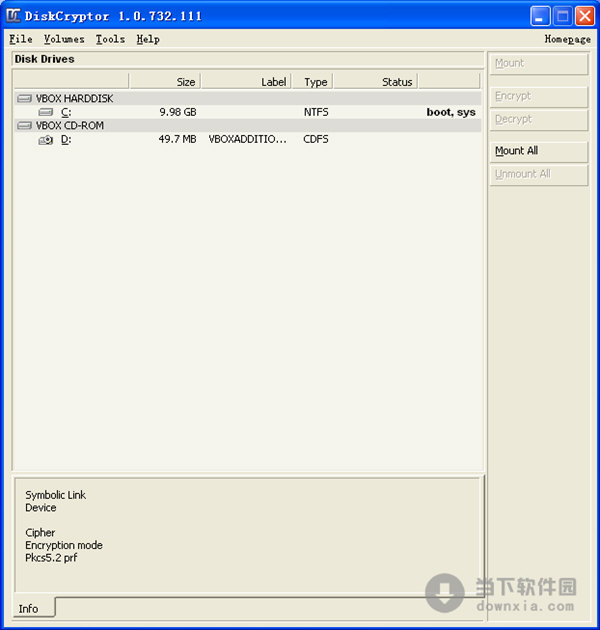The image size is (600, 630).
Task: Switch to the Info tab
Action: pos(29,608)
